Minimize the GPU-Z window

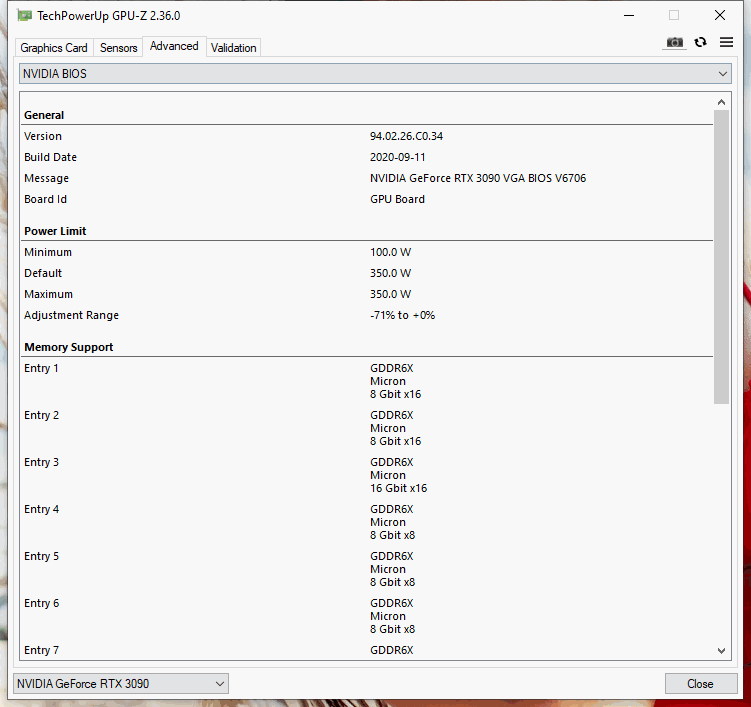(x=629, y=15)
